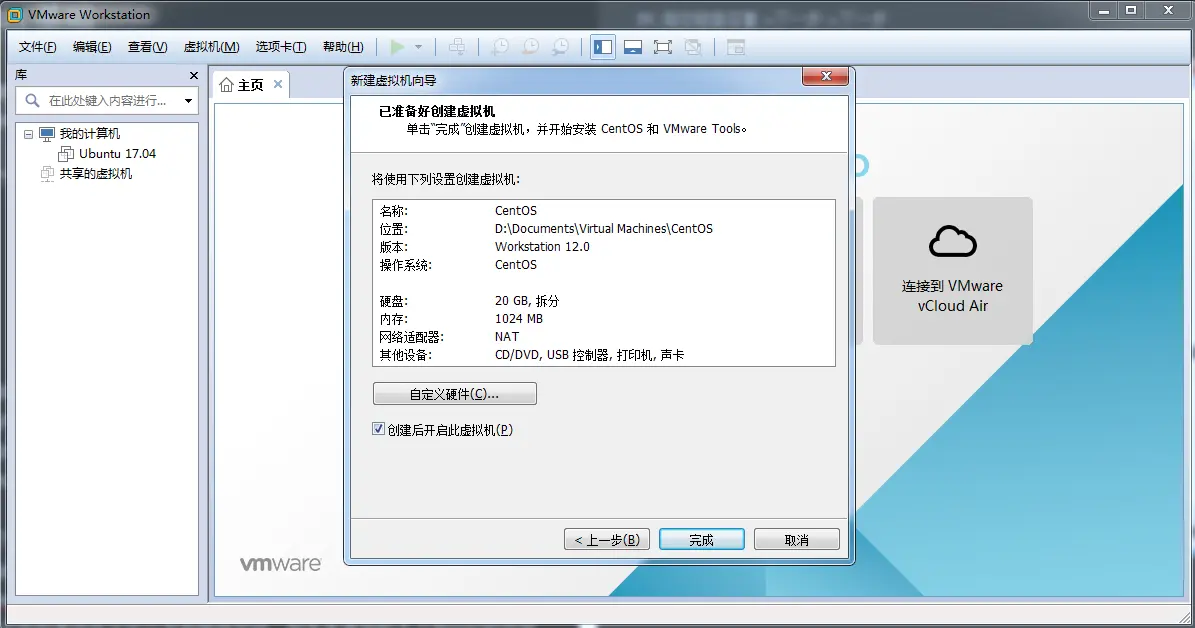
Task: Click the 完成 button
Action: [x=702, y=540]
